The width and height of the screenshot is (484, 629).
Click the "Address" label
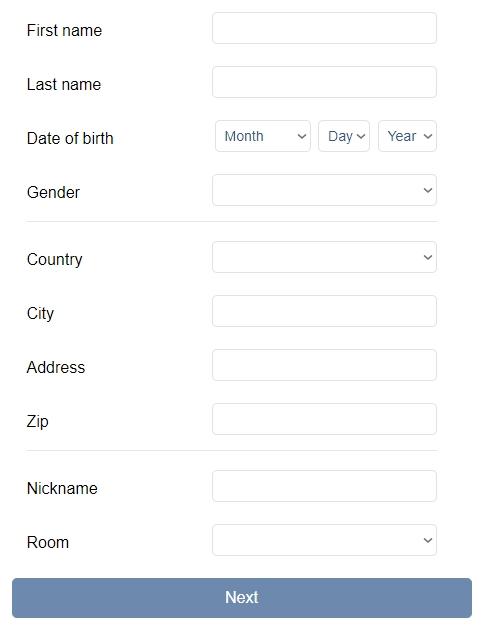point(56,367)
